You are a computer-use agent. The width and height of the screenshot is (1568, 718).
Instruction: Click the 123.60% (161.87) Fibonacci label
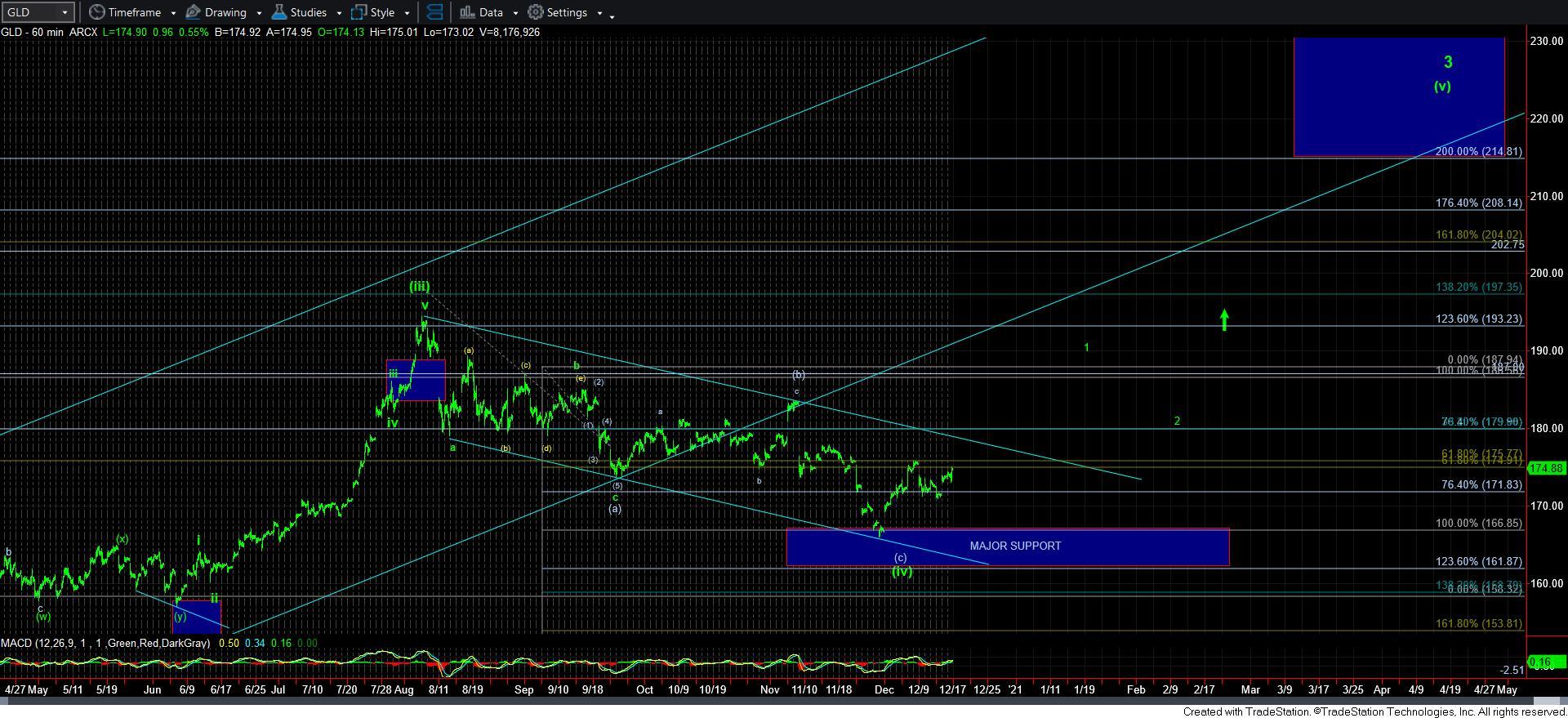(1478, 562)
